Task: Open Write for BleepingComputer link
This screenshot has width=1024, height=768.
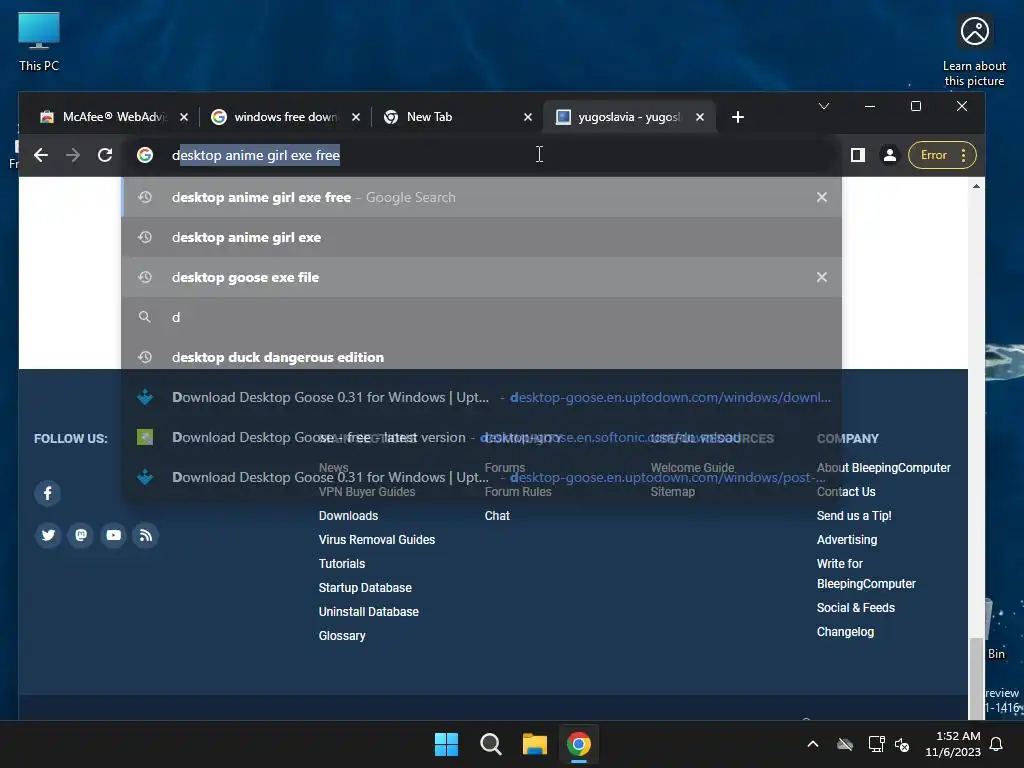Action: 866,573
